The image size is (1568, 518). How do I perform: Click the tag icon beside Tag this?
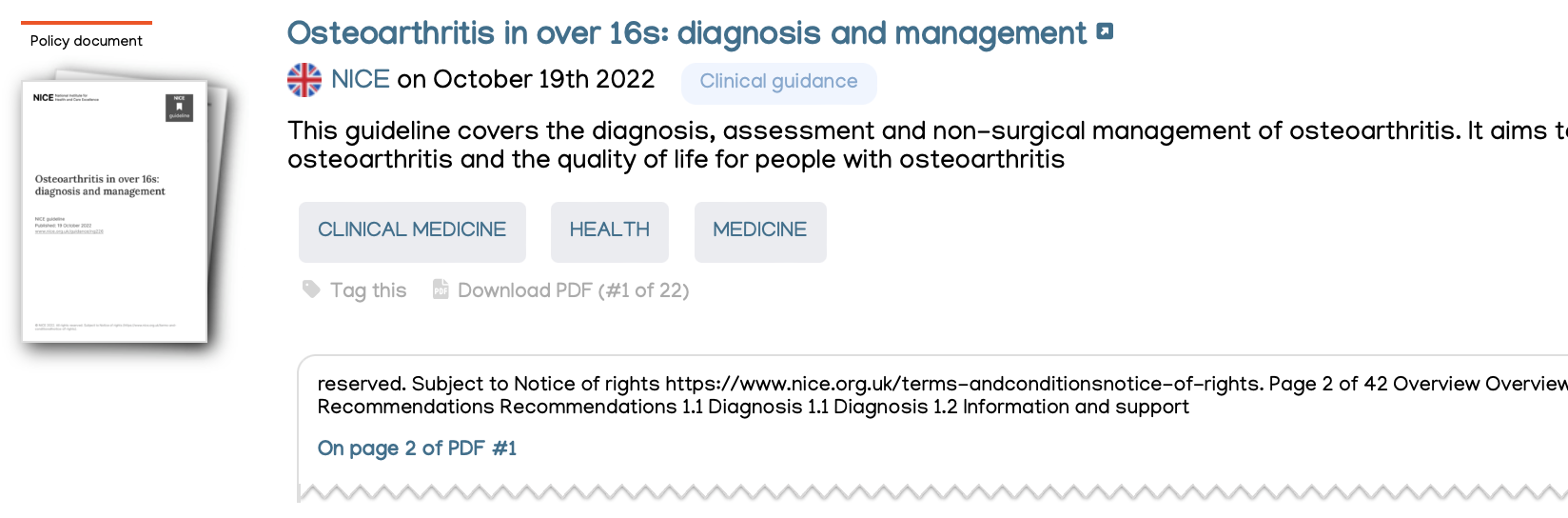[311, 289]
